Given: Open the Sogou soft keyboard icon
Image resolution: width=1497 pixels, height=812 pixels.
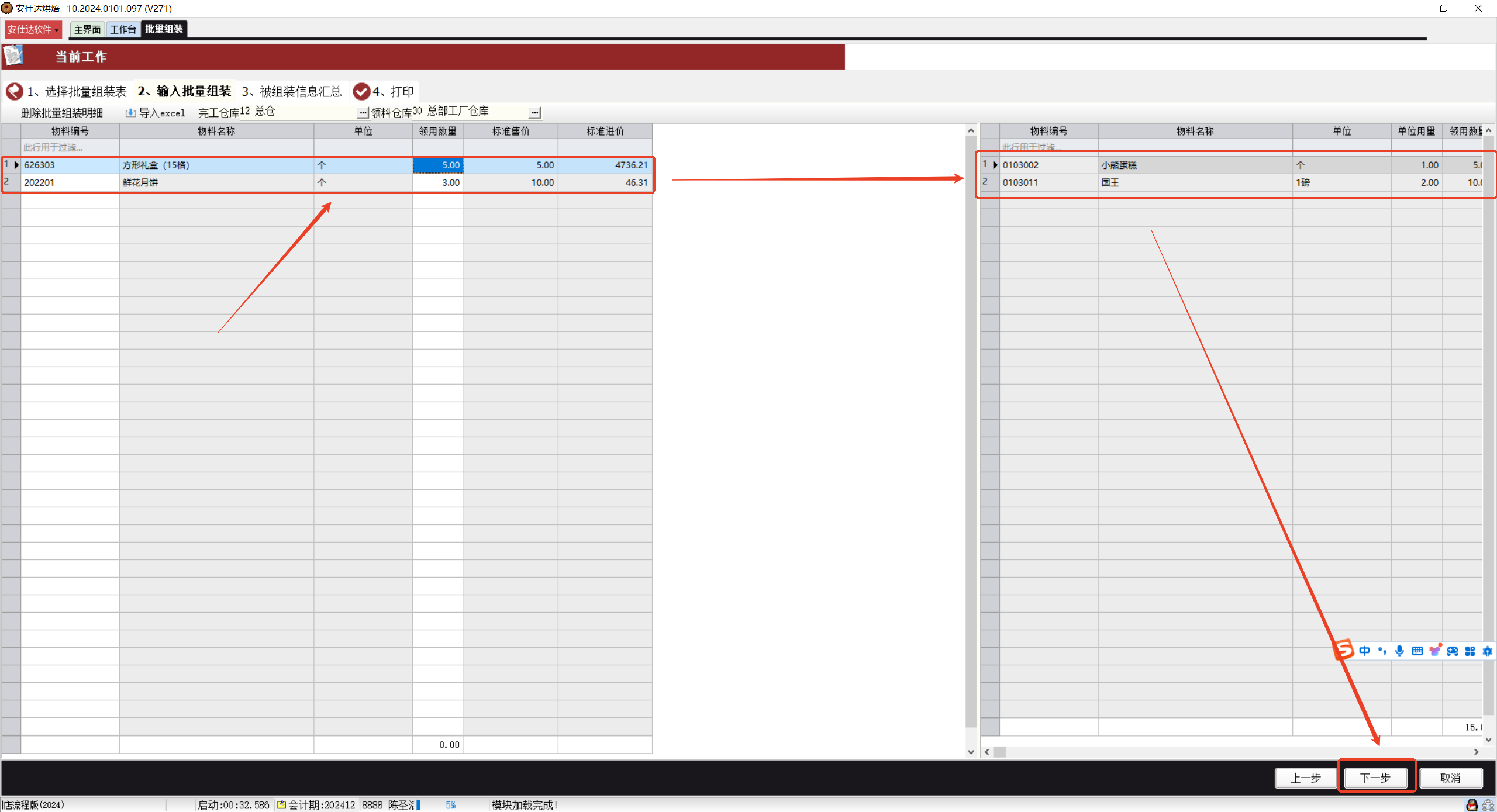Looking at the screenshot, I should 1417,651.
